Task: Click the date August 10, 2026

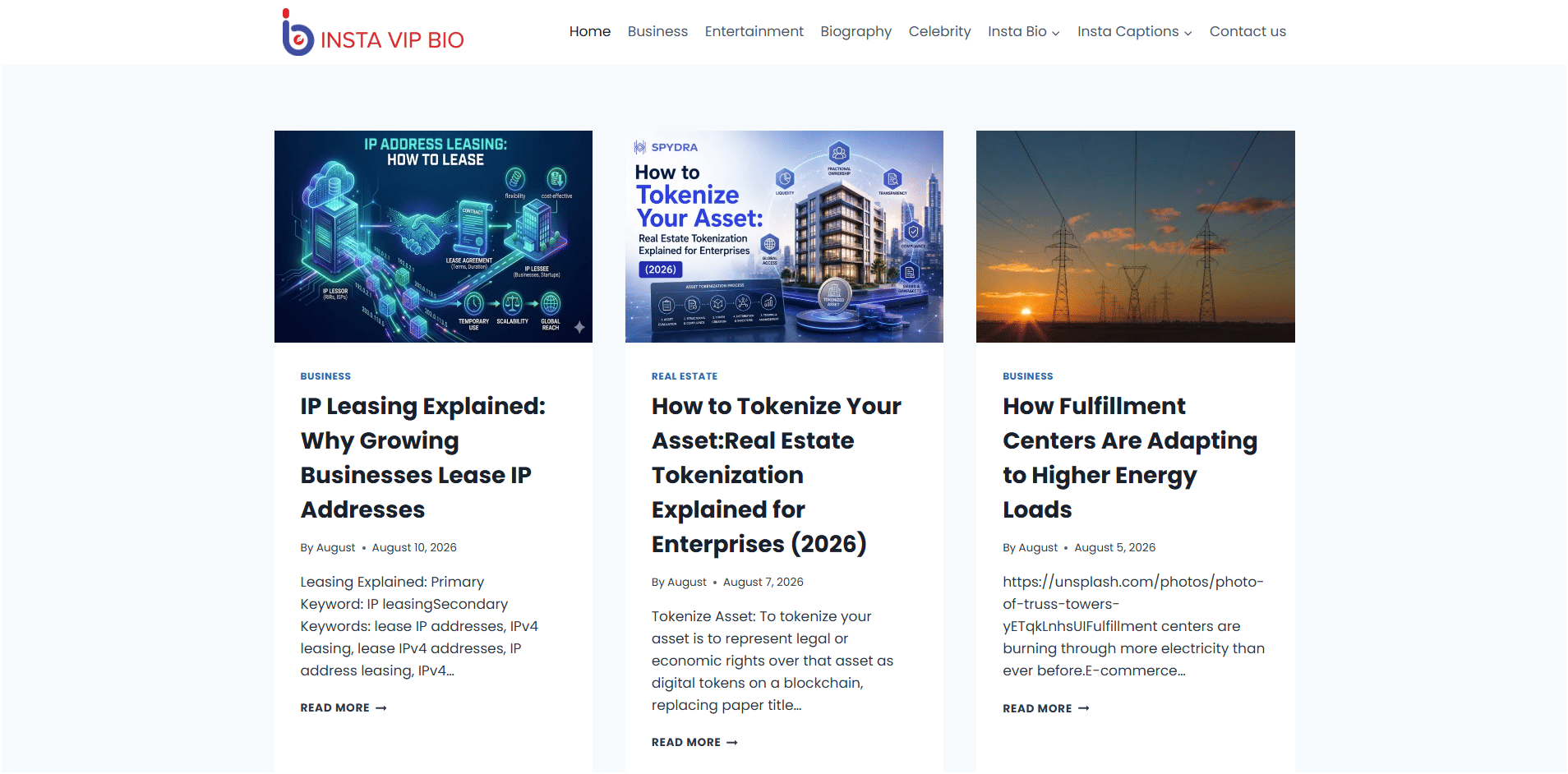Action: pos(414,547)
